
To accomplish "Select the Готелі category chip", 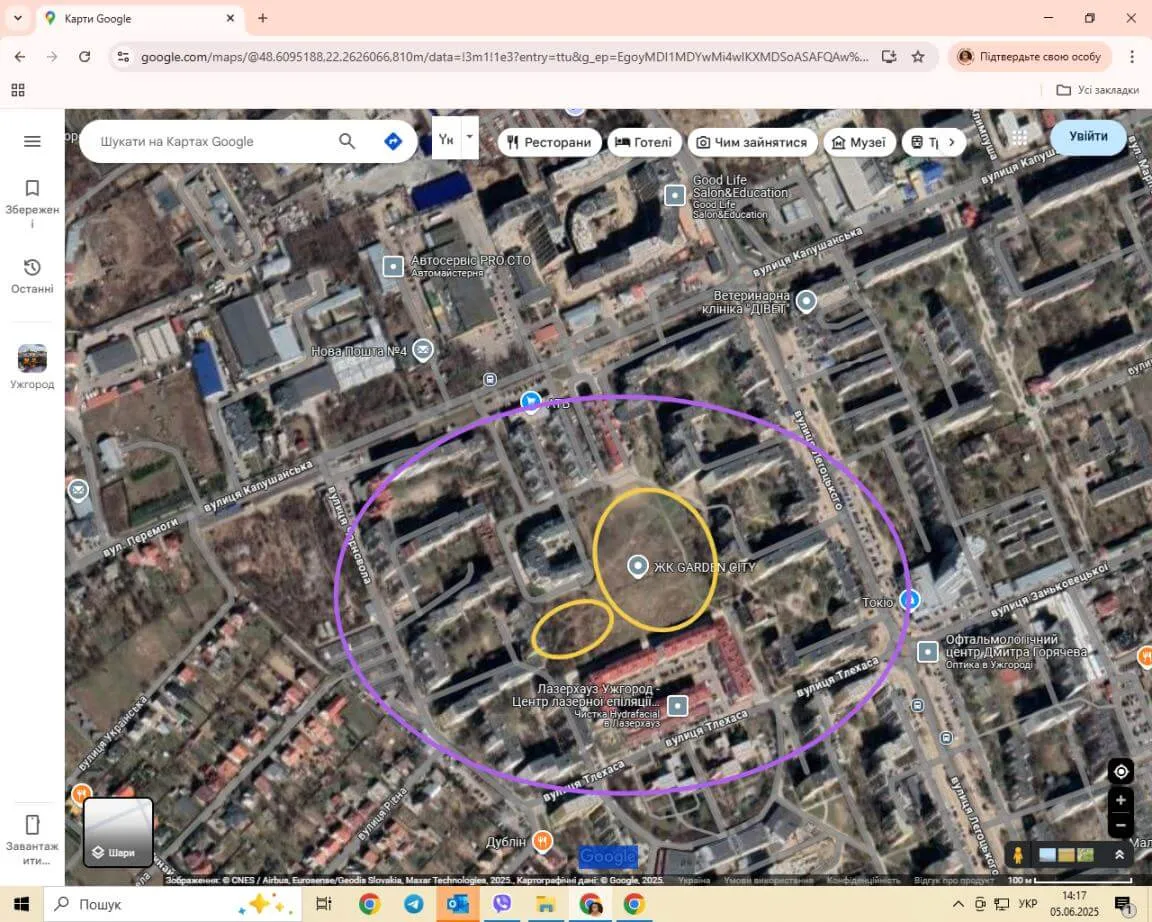I will (x=644, y=142).
